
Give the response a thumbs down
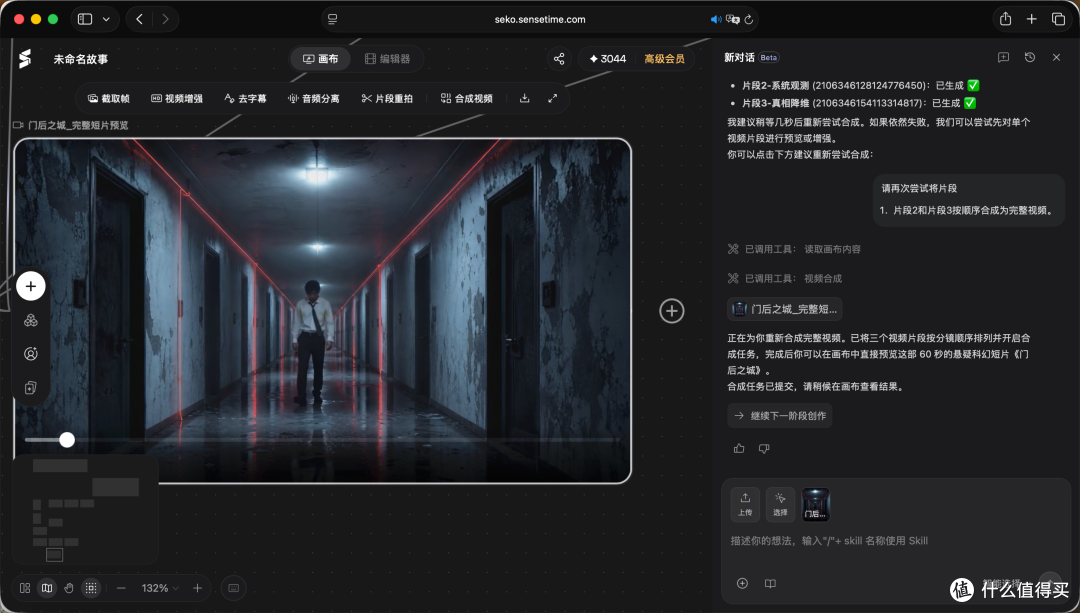pyautogui.click(x=764, y=448)
